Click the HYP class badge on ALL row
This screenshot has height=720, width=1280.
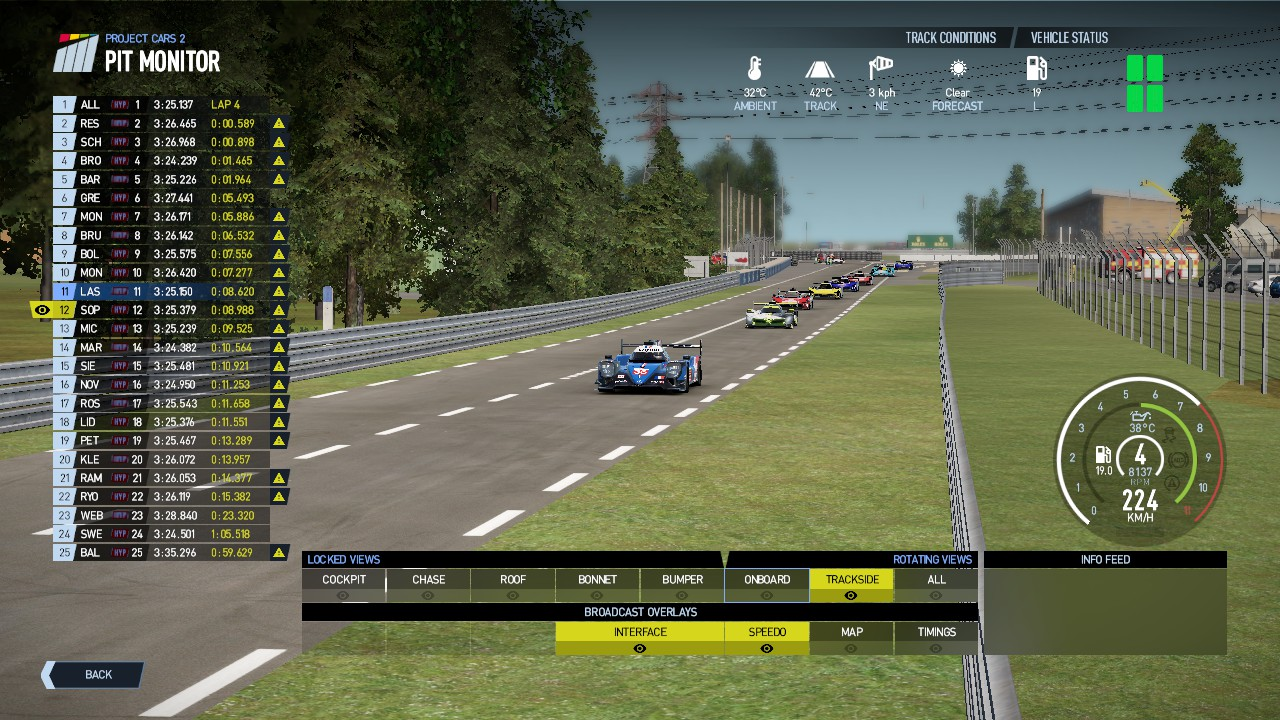[120, 105]
